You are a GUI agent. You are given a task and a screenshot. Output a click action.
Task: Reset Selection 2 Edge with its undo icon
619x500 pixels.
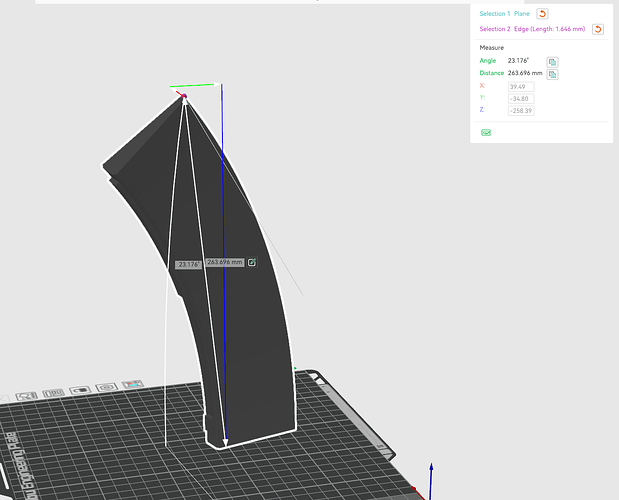598,29
